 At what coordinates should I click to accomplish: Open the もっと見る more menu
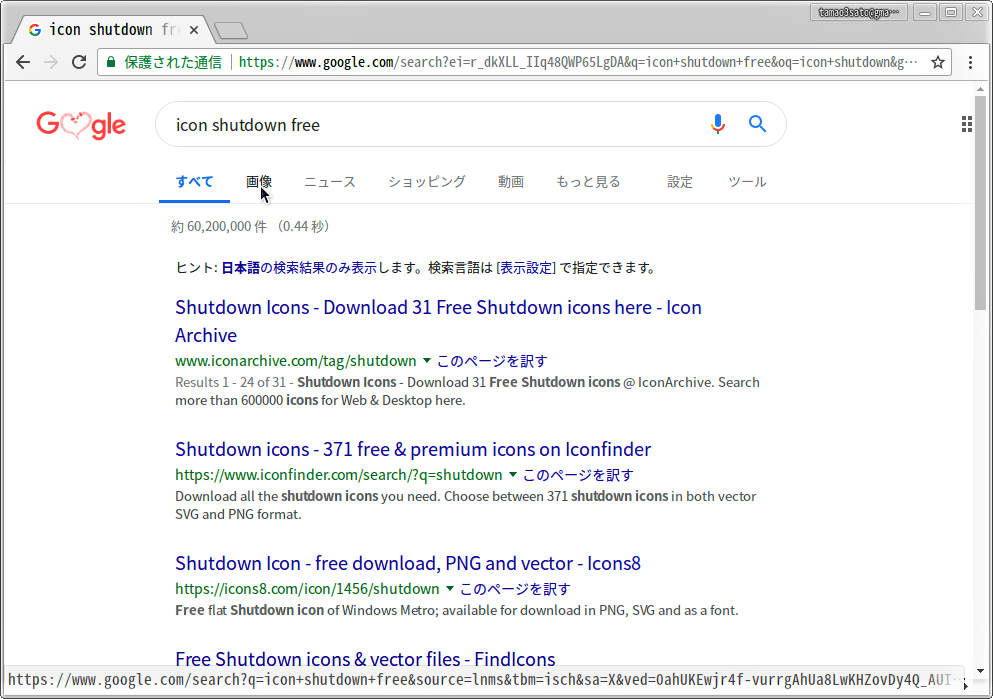(x=588, y=182)
